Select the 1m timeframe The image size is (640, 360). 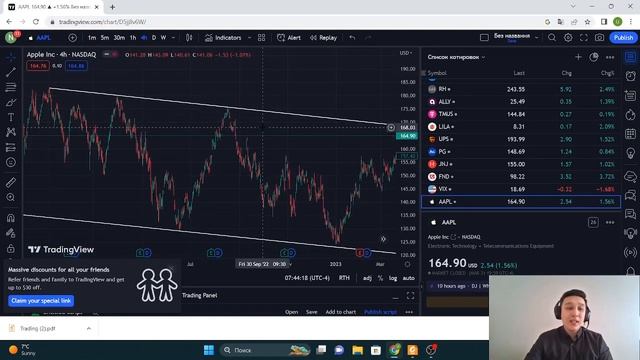[x=92, y=38]
